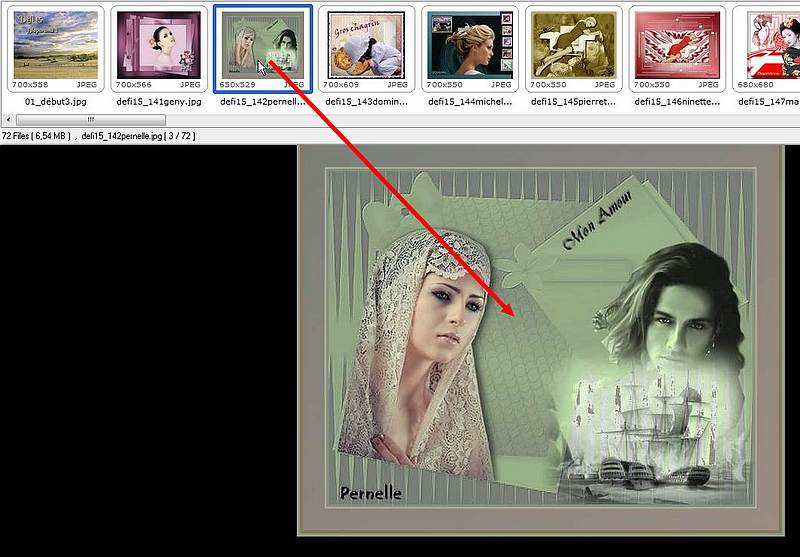Click the status bar file count text
Screen dimensions: 800x557
pyautogui.click(x=34, y=135)
